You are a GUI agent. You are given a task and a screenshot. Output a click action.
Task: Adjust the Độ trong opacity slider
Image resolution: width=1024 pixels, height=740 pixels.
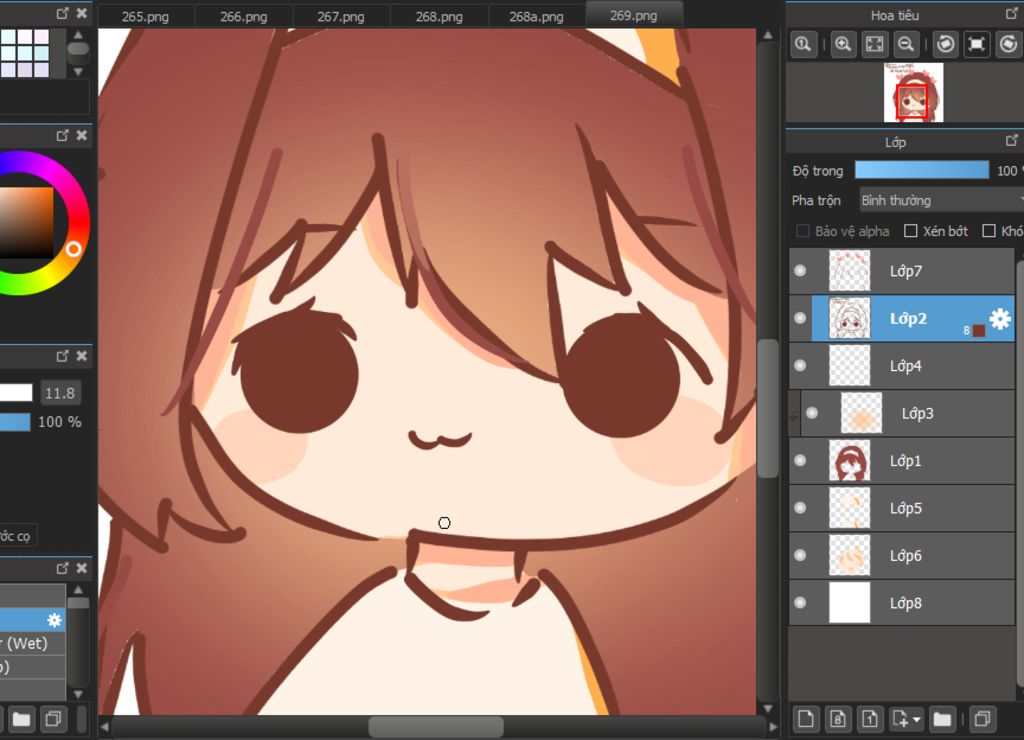921,170
